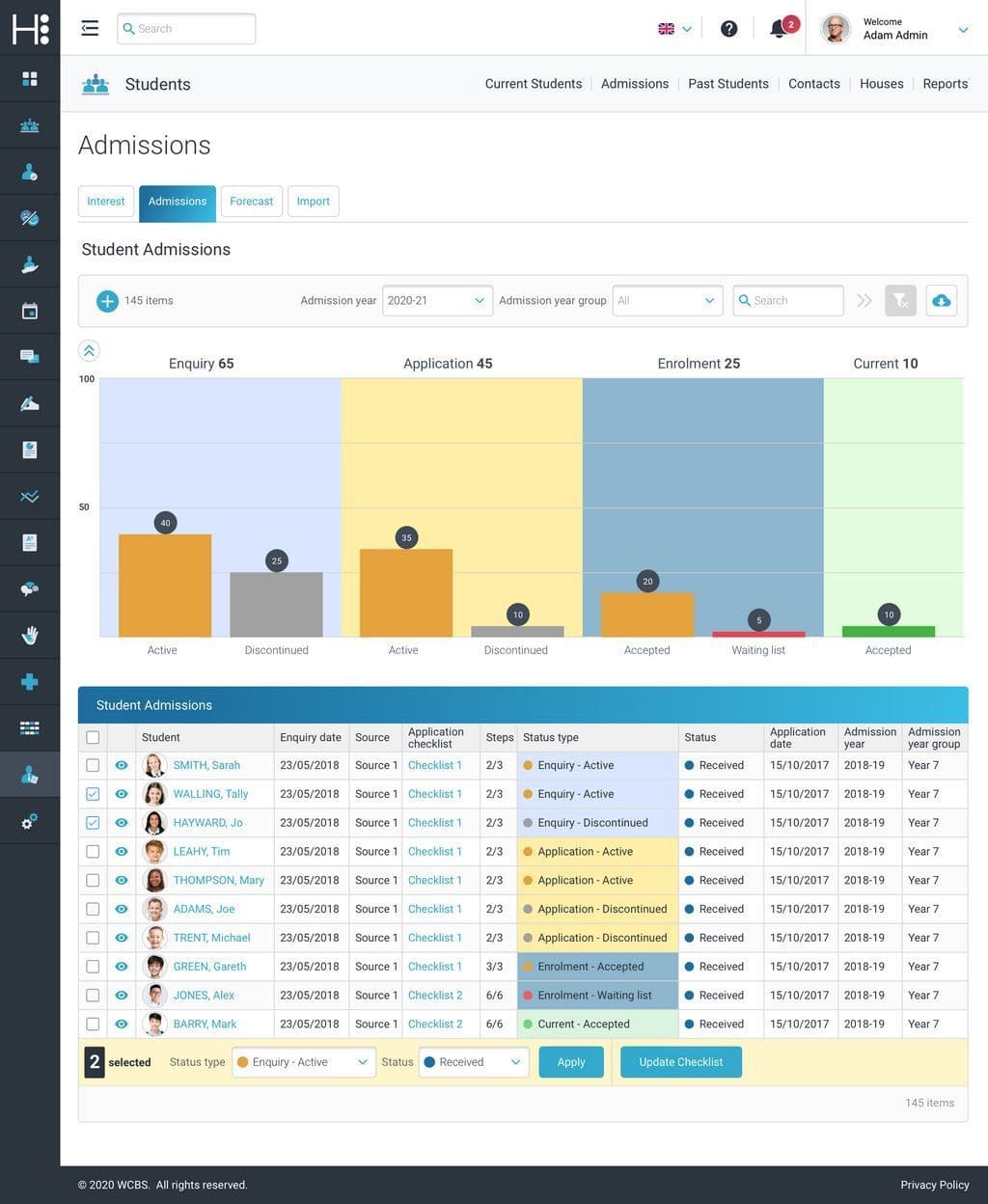Uncheck the checkbox for WALLING, Tally
Image resolution: width=988 pixels, height=1204 pixels.
tap(93, 793)
